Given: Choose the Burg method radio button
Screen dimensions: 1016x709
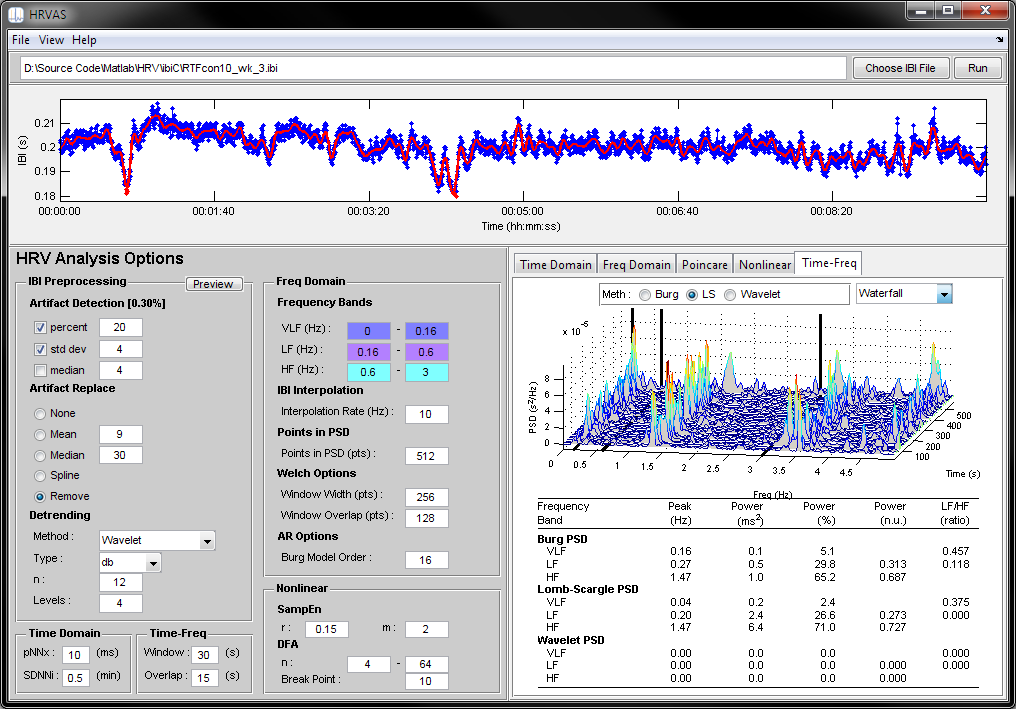Looking at the screenshot, I should click(x=644, y=295).
